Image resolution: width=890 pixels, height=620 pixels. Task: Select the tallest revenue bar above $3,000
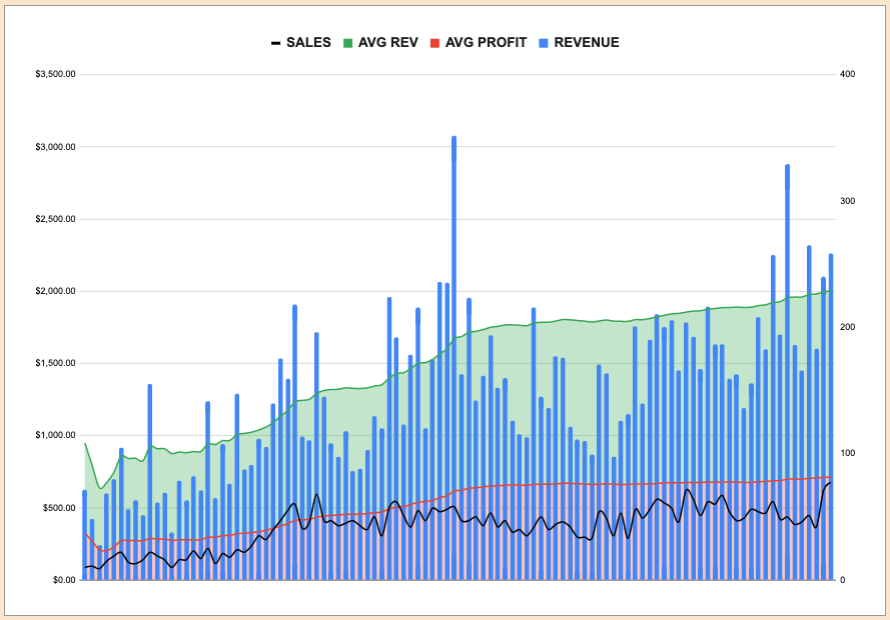pos(454,358)
